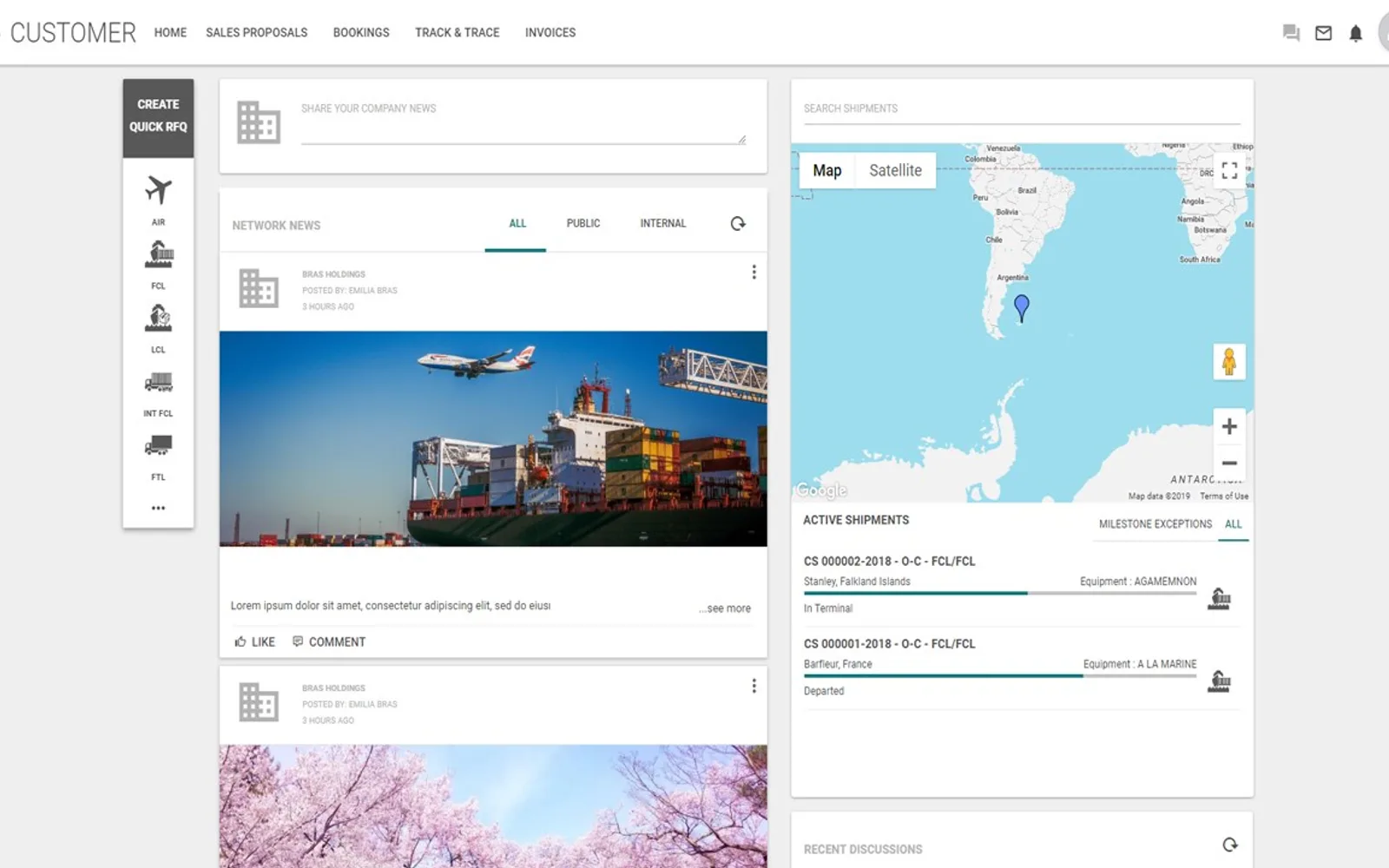1389x868 pixels.
Task: Expand post text with see more
Action: 725,608
